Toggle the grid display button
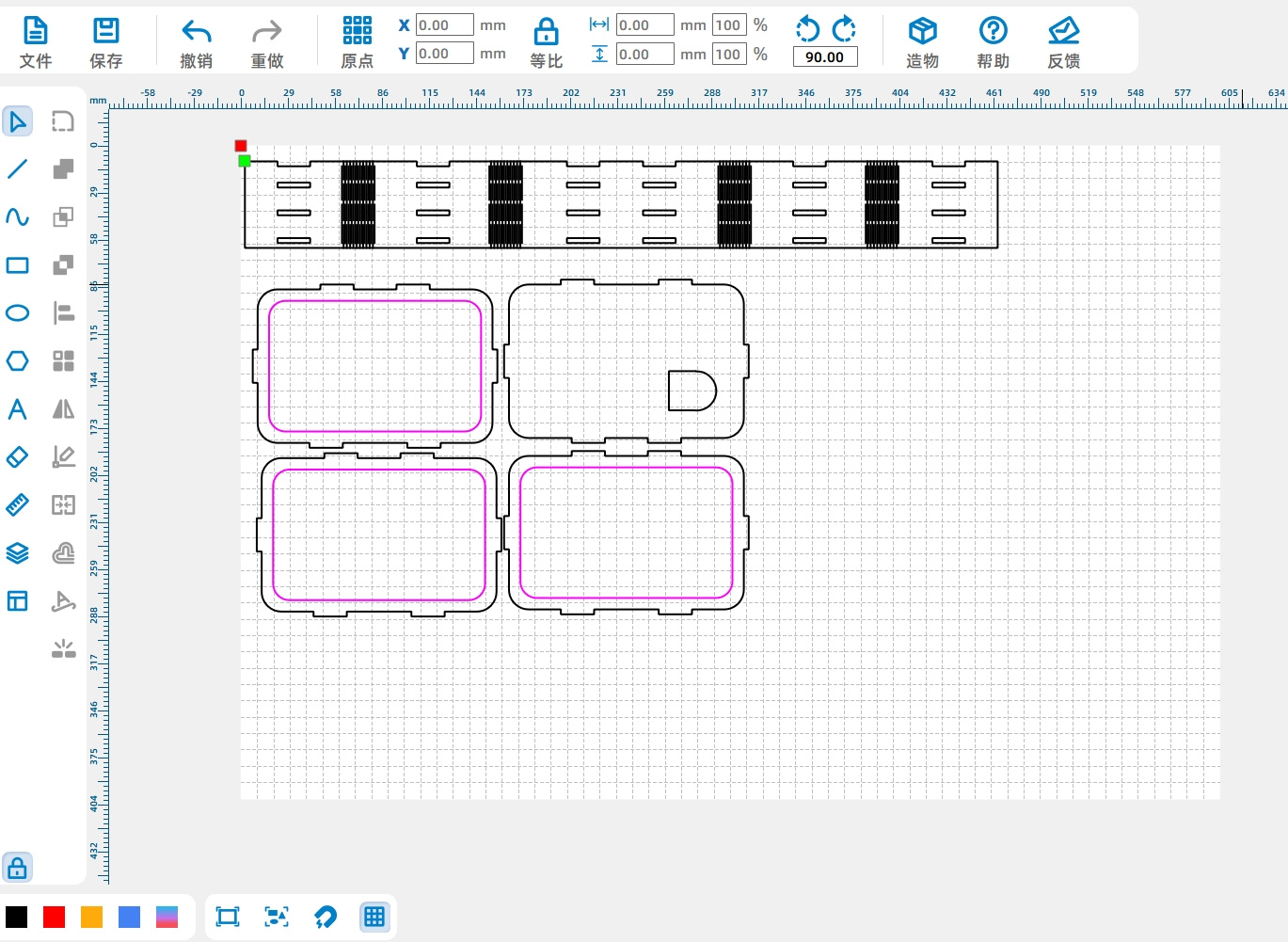Viewport: 1288px width, 942px height. (374, 917)
